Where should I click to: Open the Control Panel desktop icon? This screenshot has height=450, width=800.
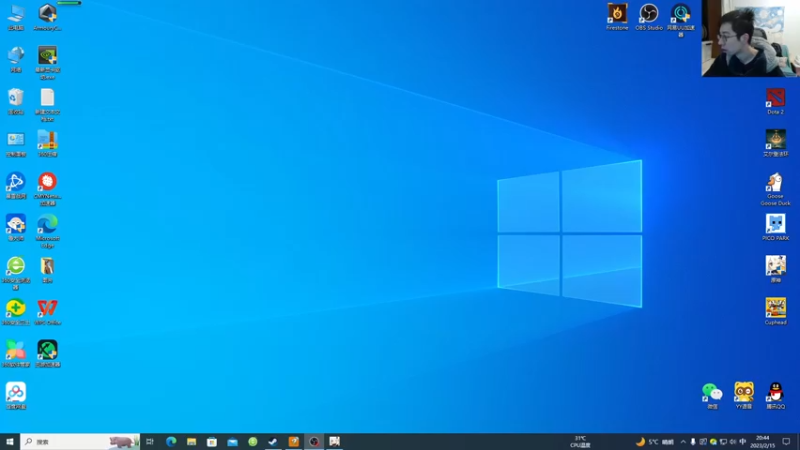[x=16, y=144]
